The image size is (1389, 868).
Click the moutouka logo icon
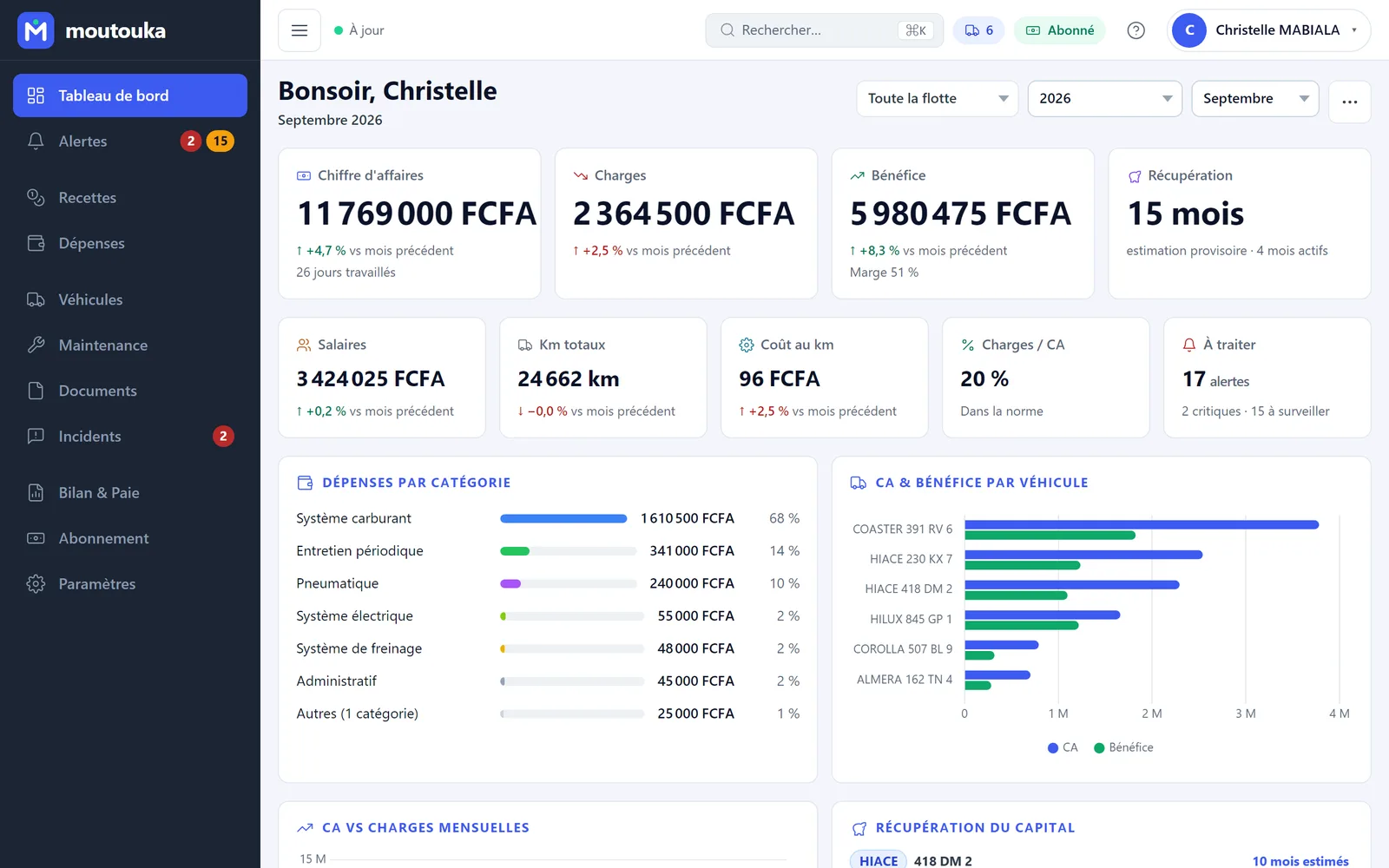(36, 30)
